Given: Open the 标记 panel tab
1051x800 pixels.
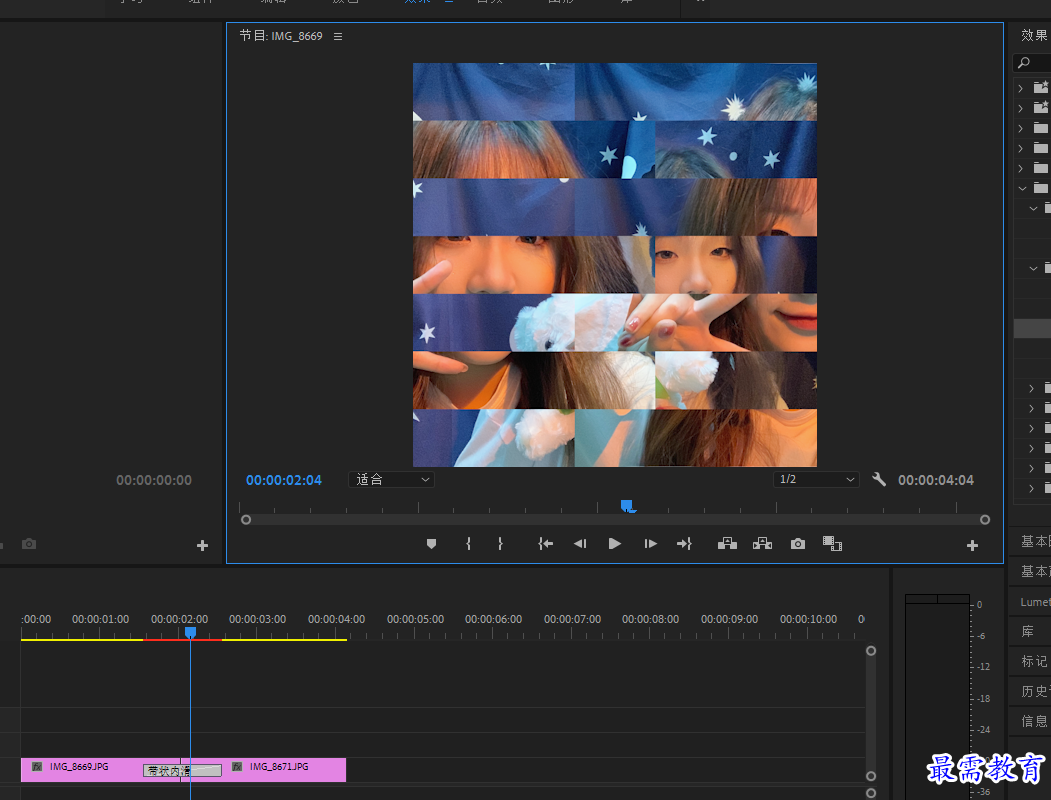Looking at the screenshot, I should tap(1034, 661).
